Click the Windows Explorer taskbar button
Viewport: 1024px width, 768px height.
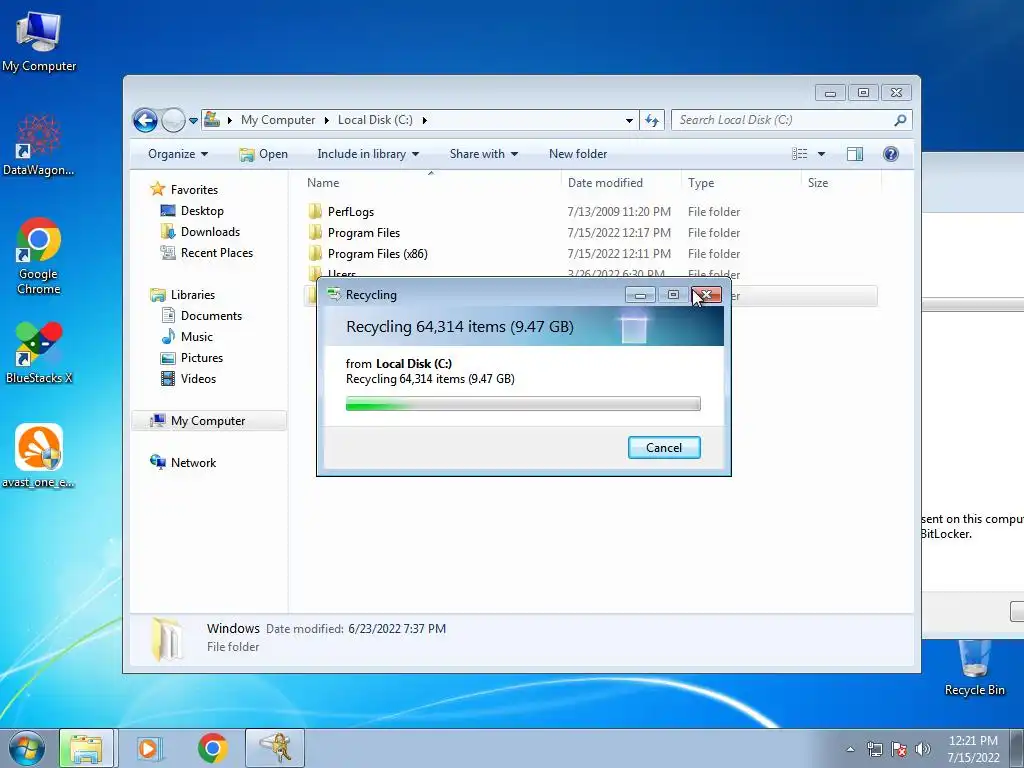pyautogui.click(x=86, y=748)
